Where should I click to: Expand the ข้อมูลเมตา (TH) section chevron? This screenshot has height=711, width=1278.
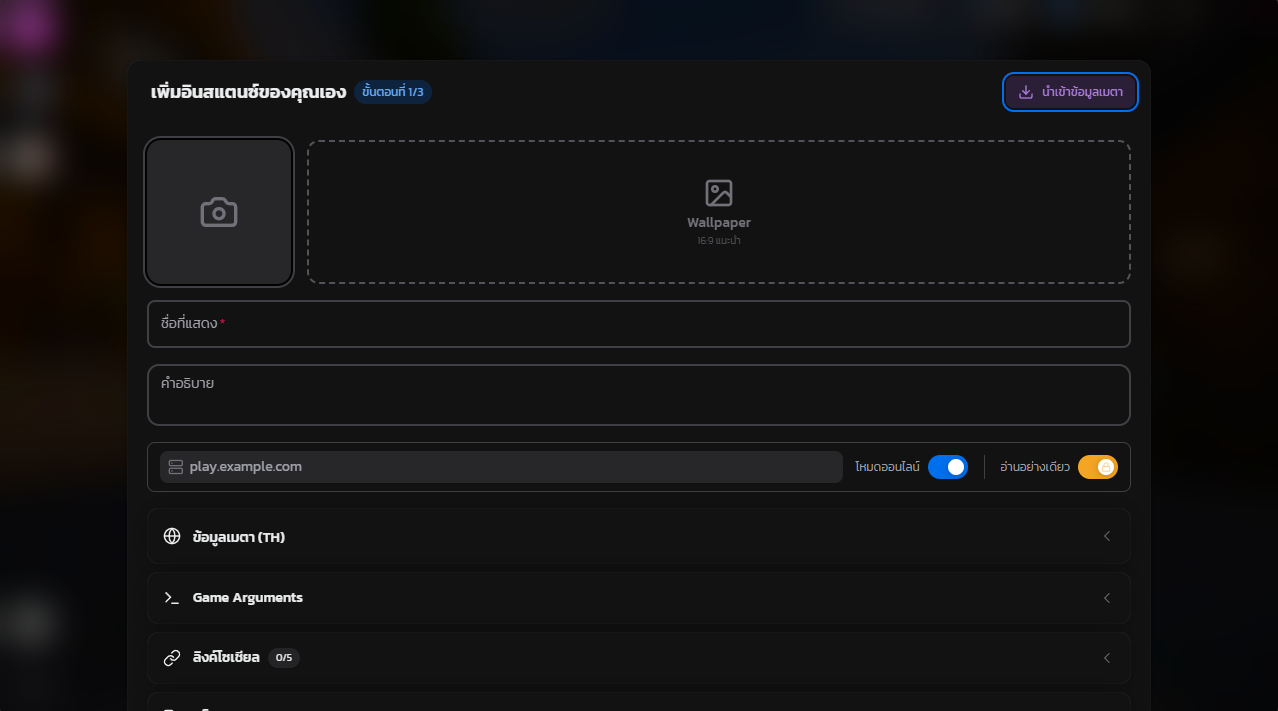1107,536
